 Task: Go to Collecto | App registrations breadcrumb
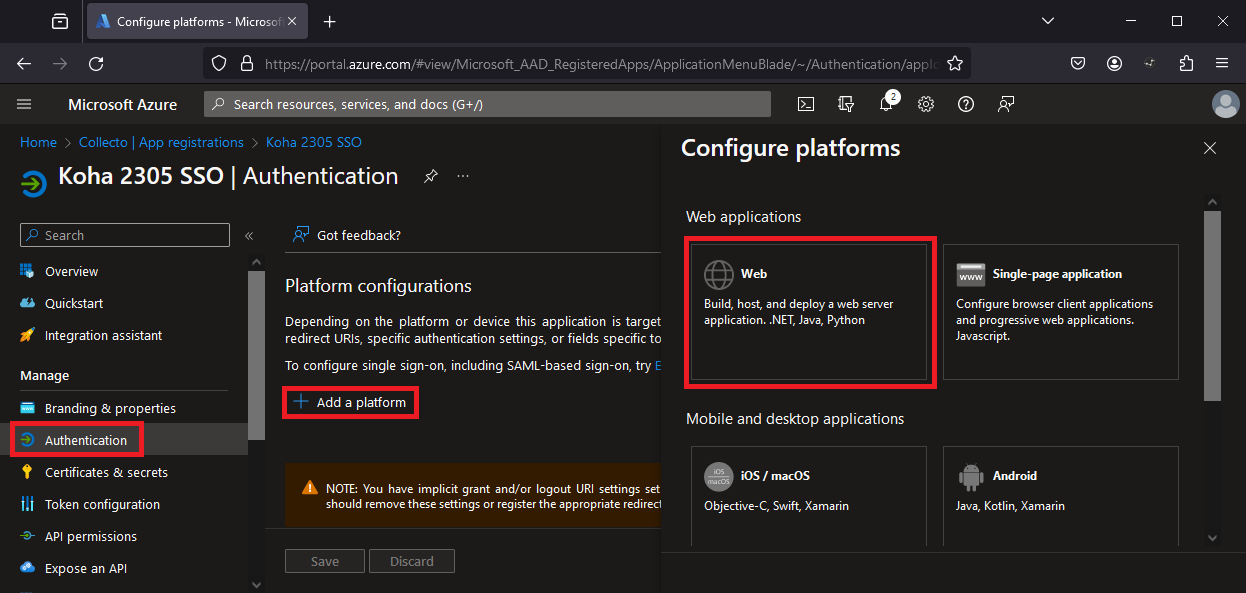(x=161, y=142)
